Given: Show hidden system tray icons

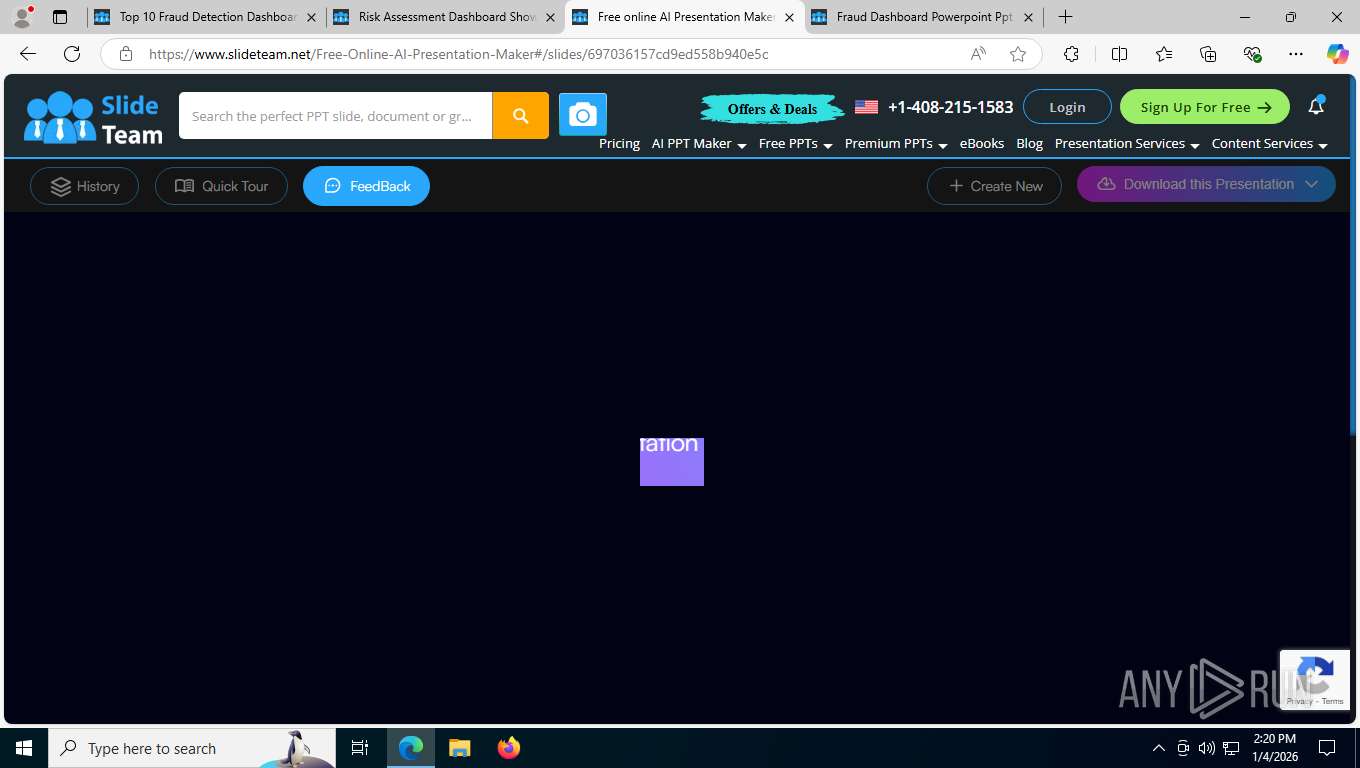Looking at the screenshot, I should [x=1159, y=748].
